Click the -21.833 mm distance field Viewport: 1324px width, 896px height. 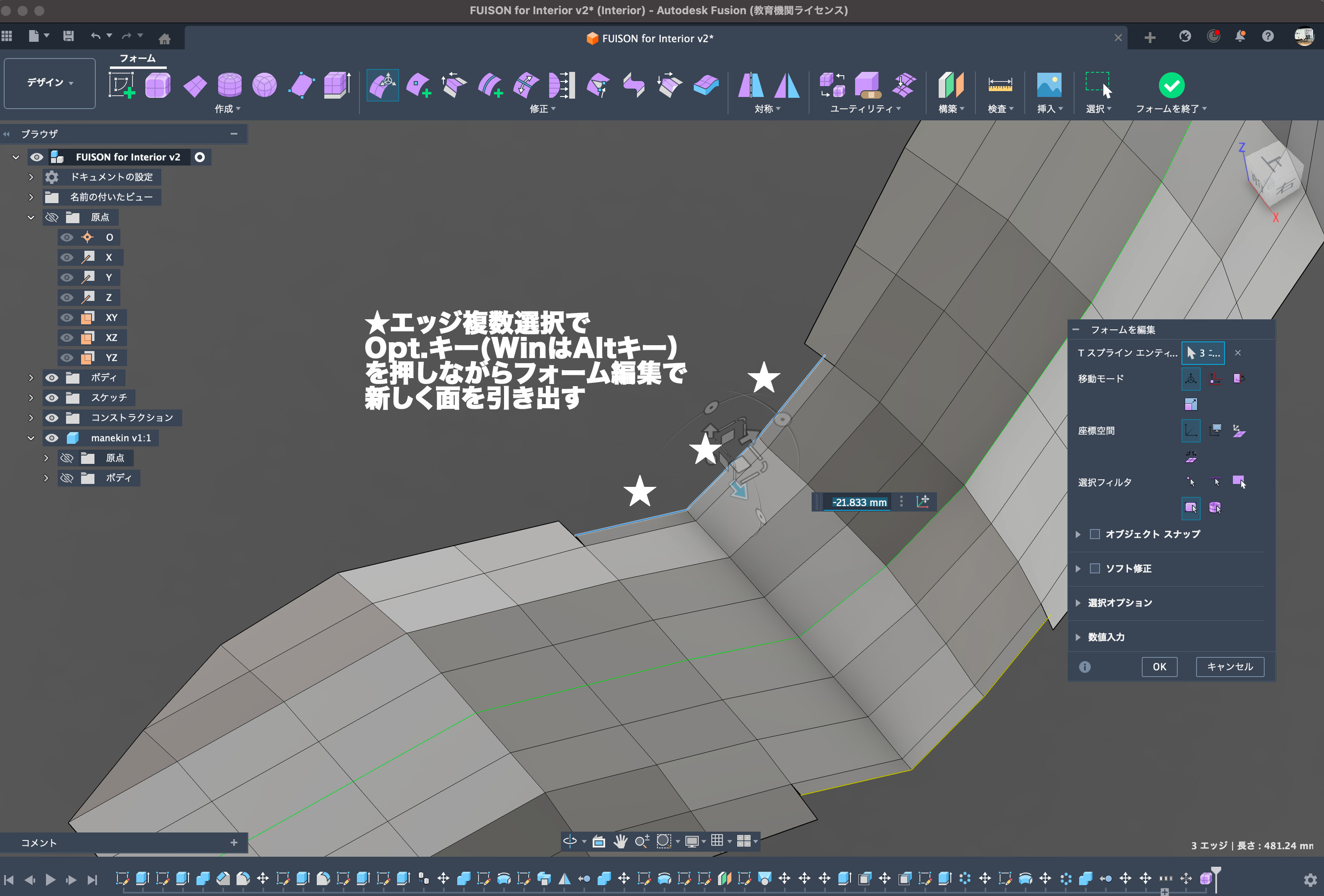[x=859, y=502]
